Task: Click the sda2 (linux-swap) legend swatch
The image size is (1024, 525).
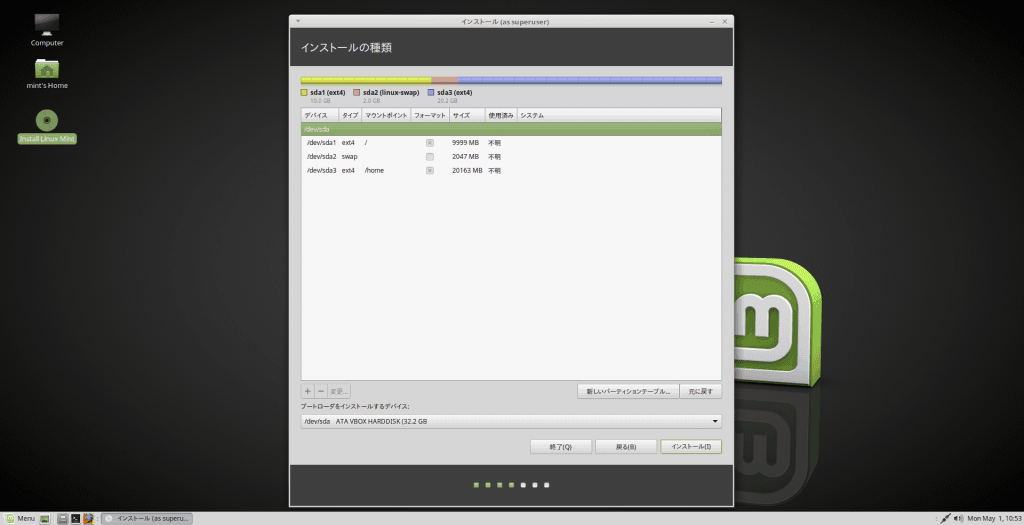Action: [357, 93]
